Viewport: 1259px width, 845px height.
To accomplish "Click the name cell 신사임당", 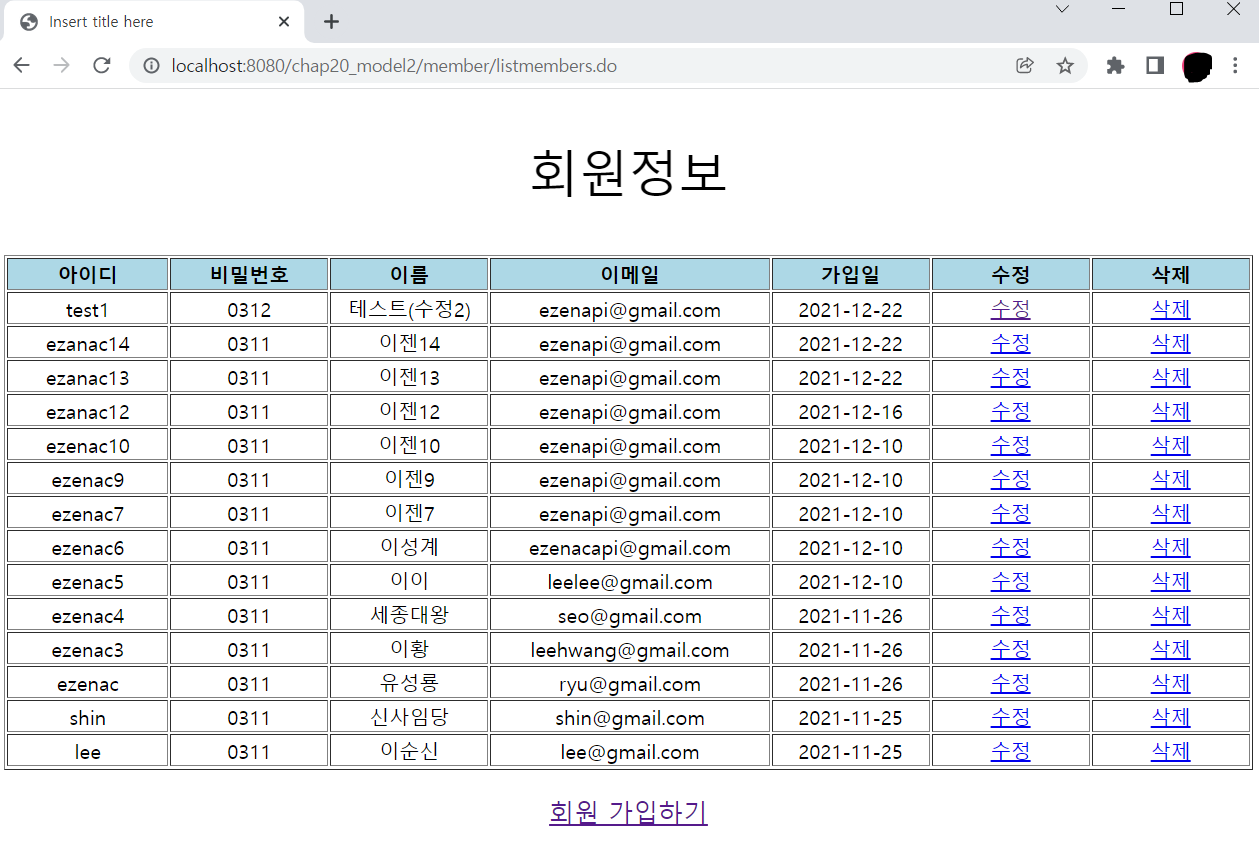I will tap(409, 717).
